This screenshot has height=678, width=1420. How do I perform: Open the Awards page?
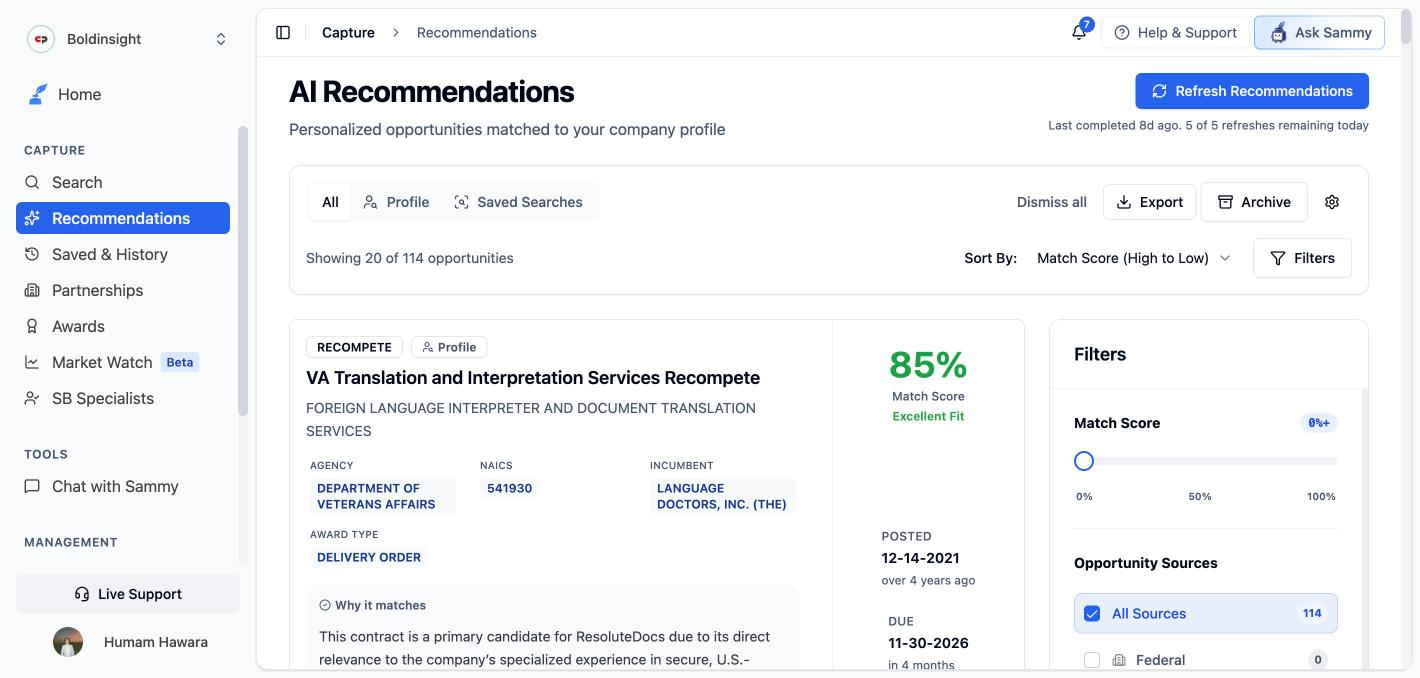click(123, 326)
